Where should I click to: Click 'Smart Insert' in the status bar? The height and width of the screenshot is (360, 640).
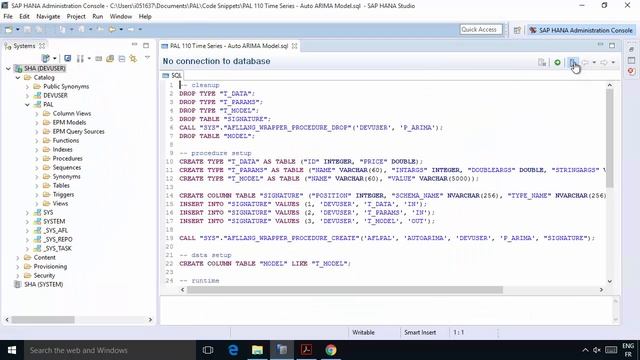tap(420, 332)
